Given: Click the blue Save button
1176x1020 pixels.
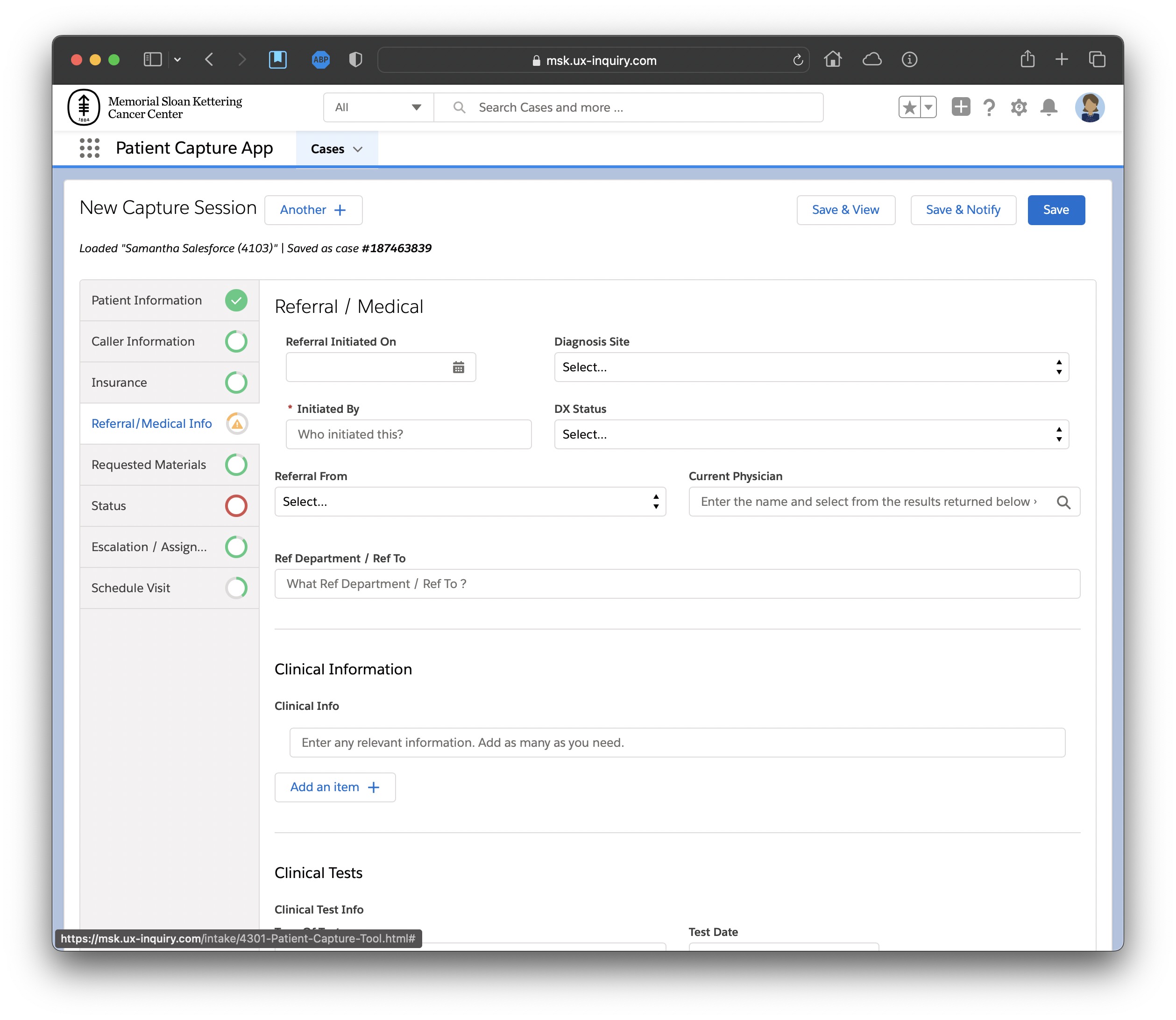Looking at the screenshot, I should (x=1056, y=210).
